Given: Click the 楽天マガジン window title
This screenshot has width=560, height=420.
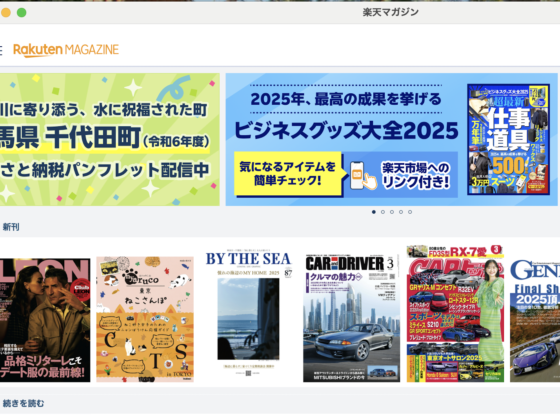Looking at the screenshot, I should (390, 12).
